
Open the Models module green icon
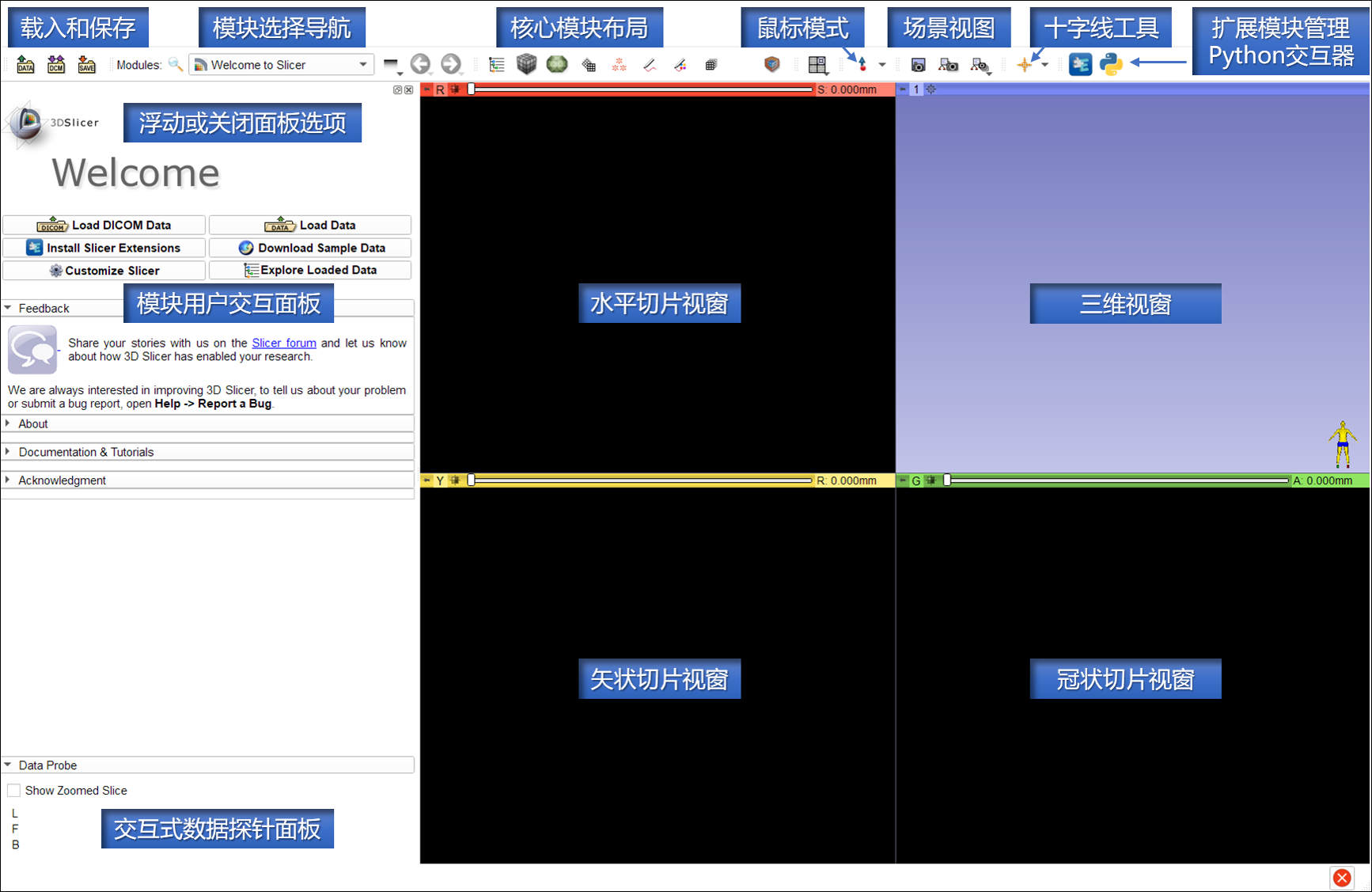pos(557,64)
